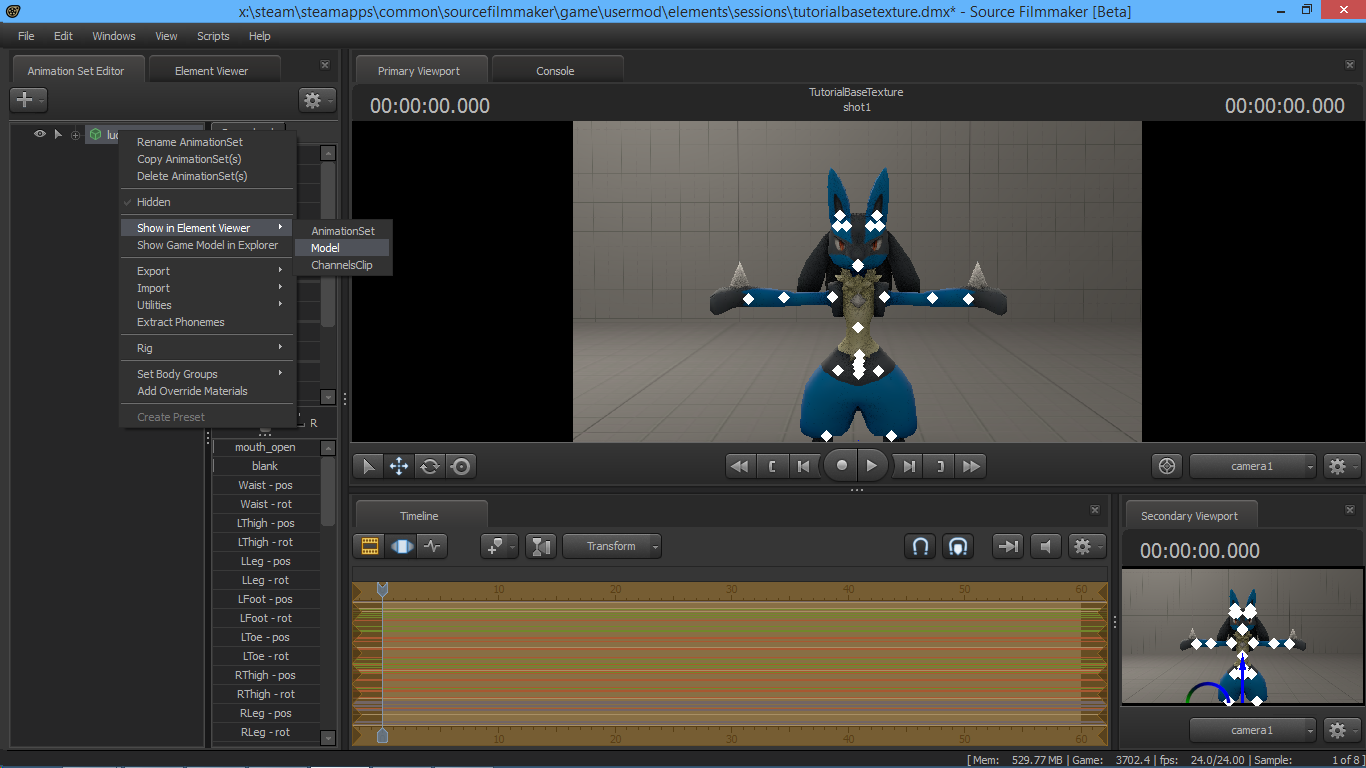Image resolution: width=1366 pixels, height=768 pixels.
Task: Toggle the first timeline snap magnet
Action: (x=921, y=546)
